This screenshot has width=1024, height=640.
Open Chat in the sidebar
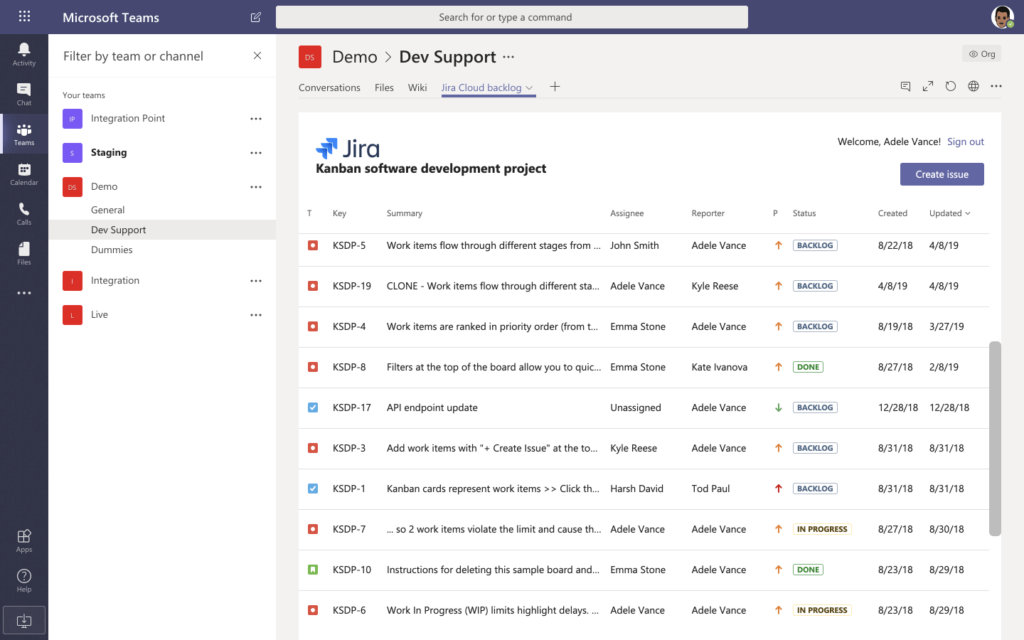(x=24, y=94)
